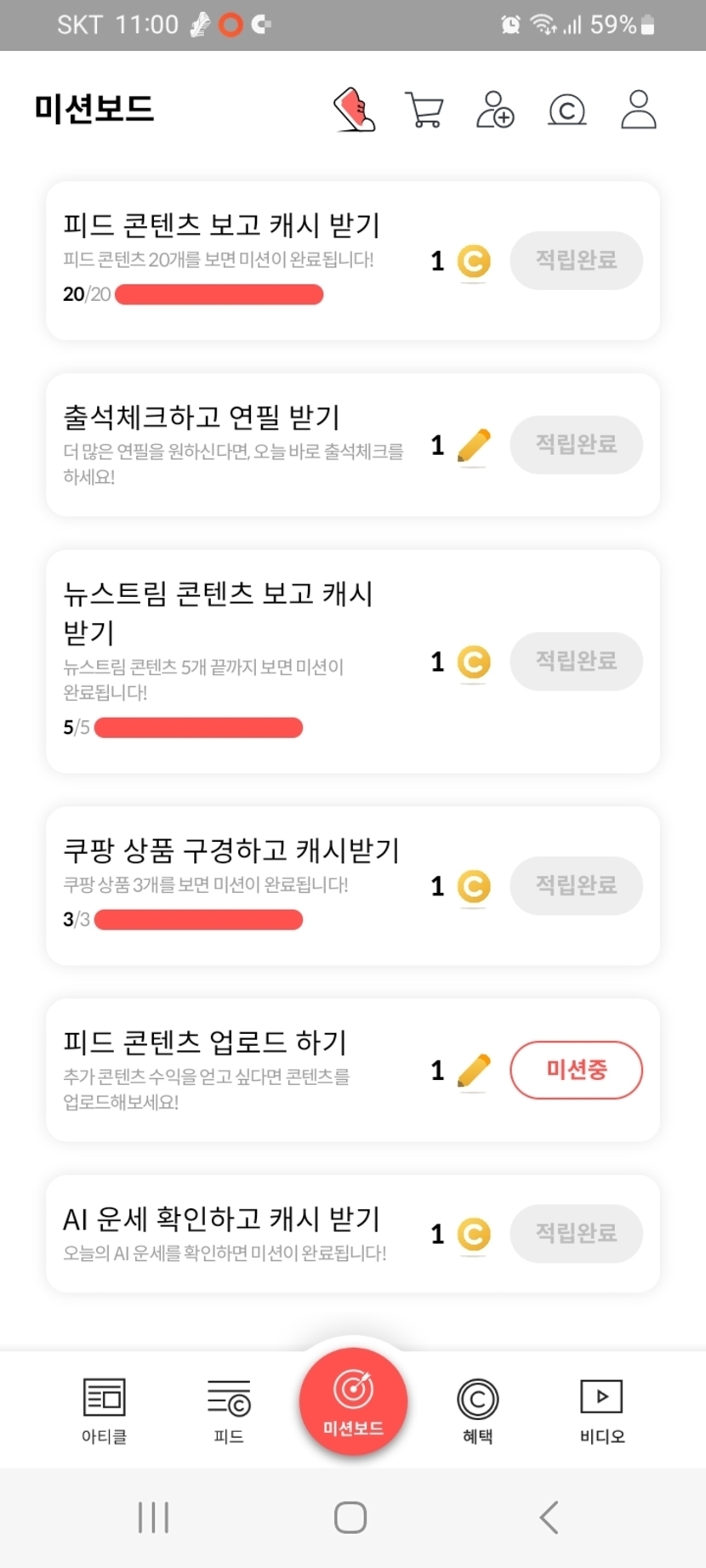
Task: Open the shopping cart icon
Action: (x=424, y=110)
